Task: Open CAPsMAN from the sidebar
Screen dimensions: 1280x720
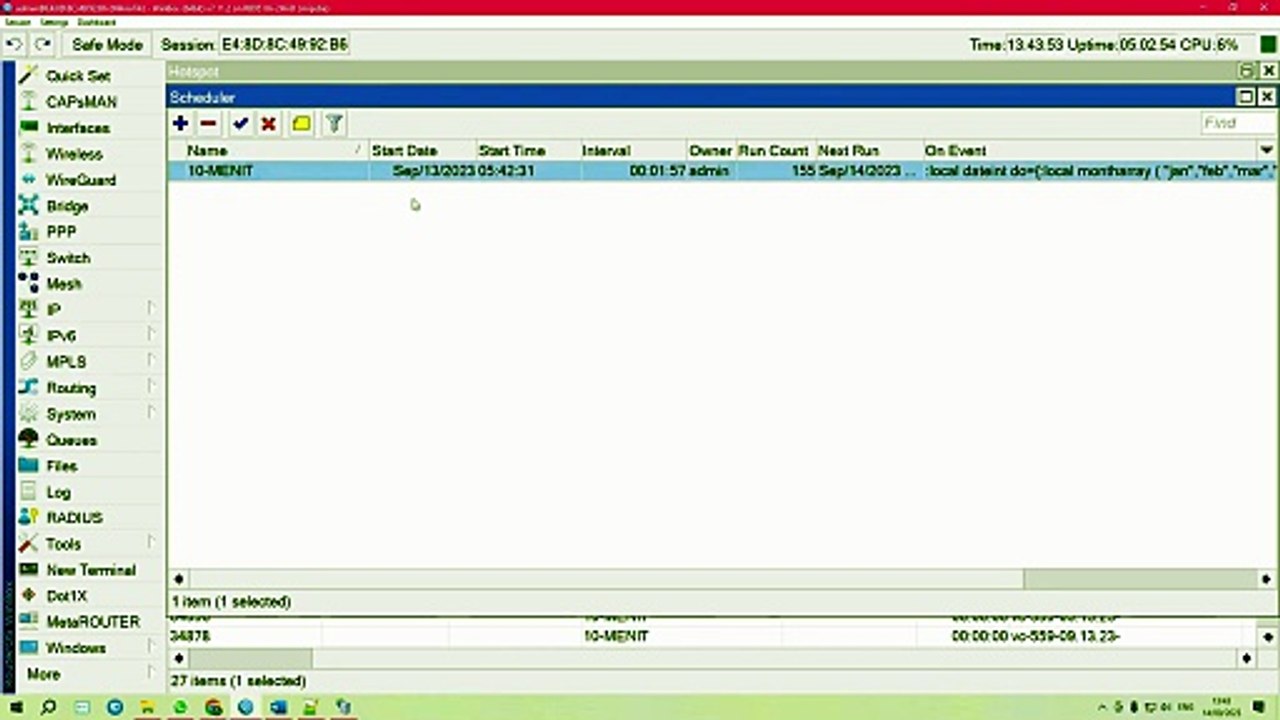Action: point(81,102)
